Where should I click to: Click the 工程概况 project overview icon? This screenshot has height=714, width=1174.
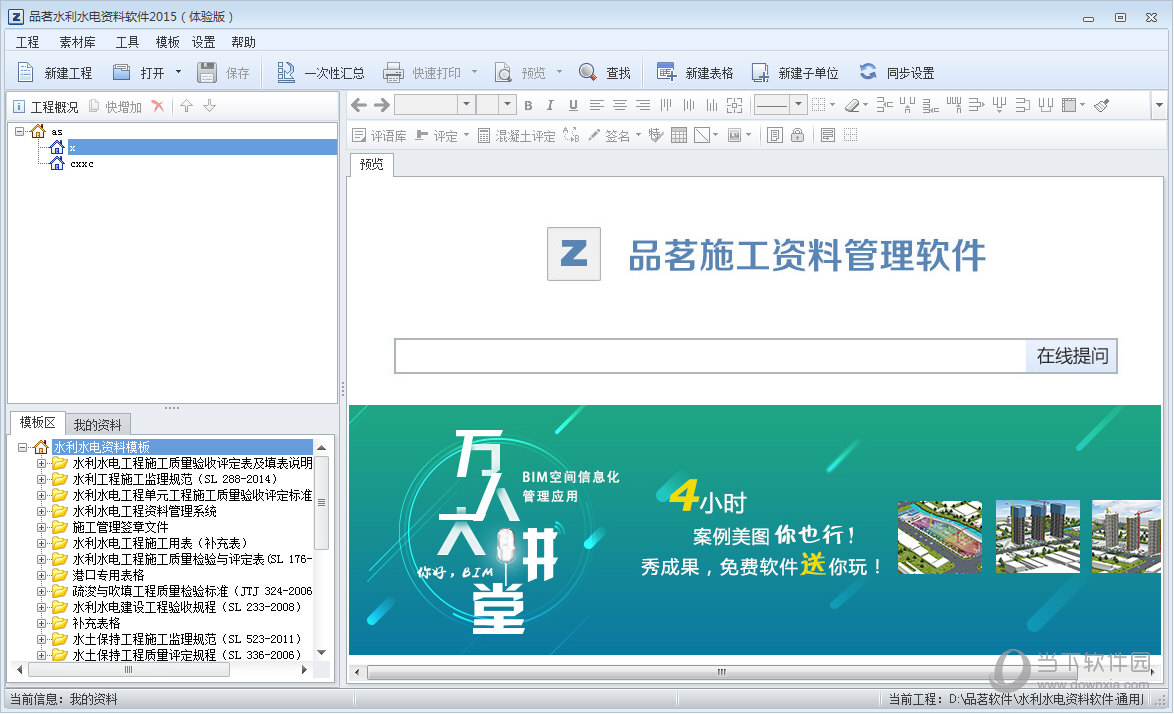19,107
